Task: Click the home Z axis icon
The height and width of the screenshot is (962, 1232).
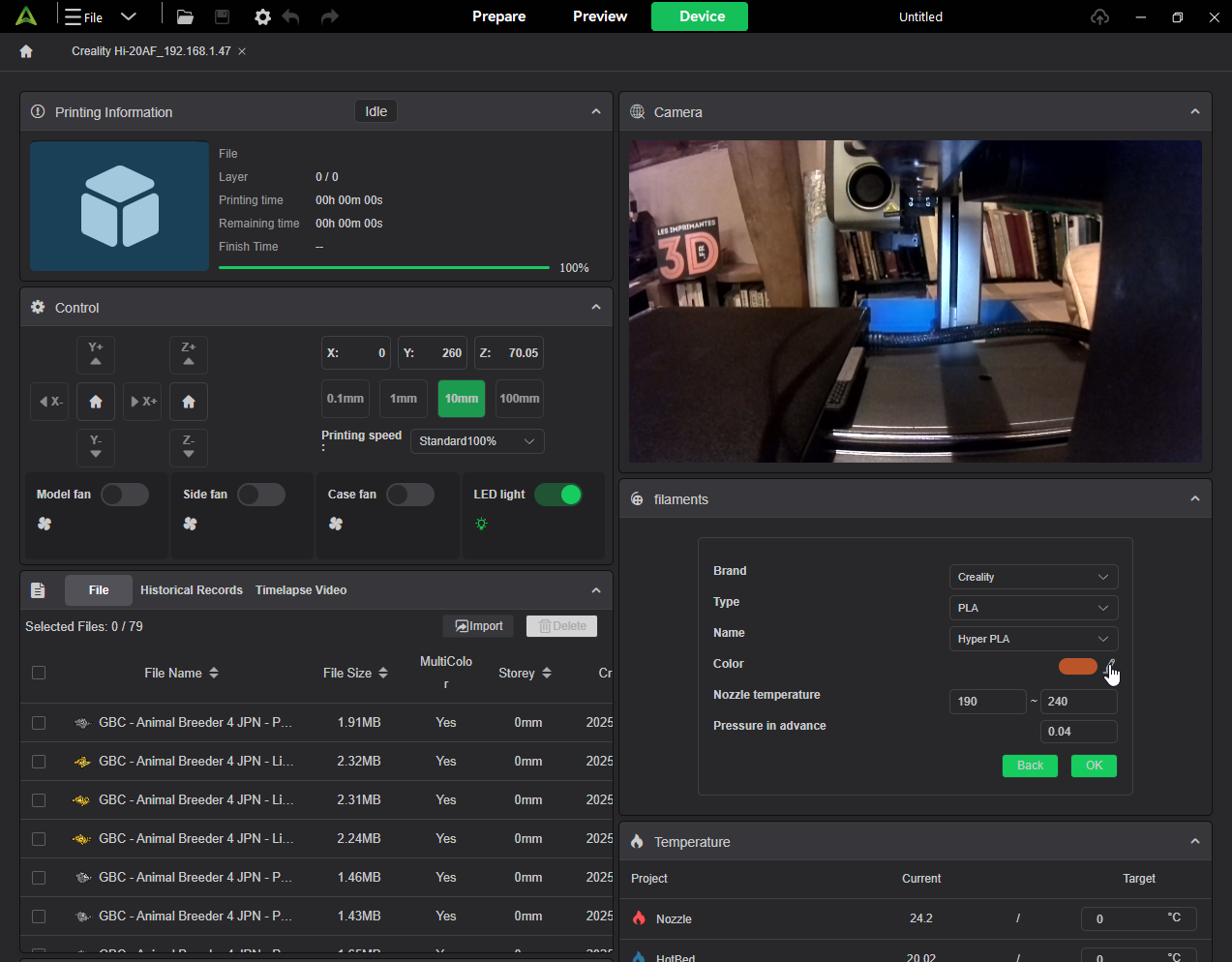Action: [189, 402]
